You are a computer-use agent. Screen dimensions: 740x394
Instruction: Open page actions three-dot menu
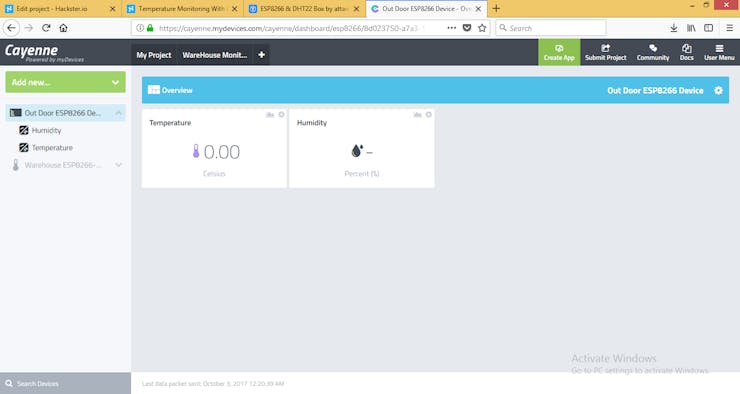[452, 28]
